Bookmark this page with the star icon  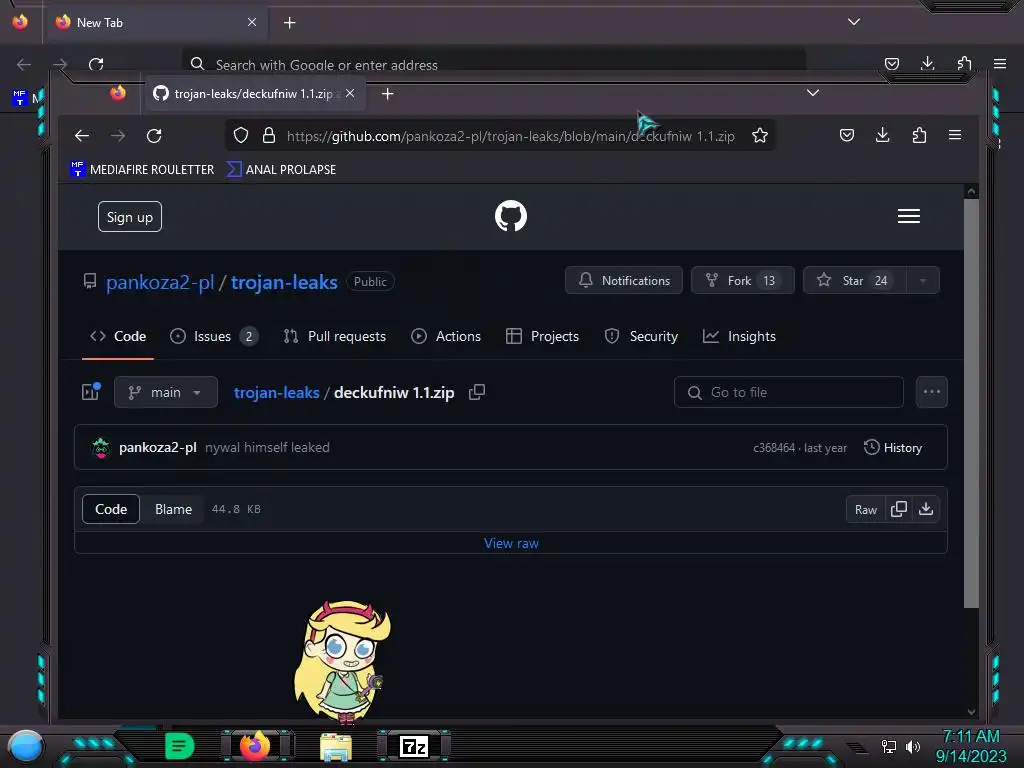(x=760, y=135)
